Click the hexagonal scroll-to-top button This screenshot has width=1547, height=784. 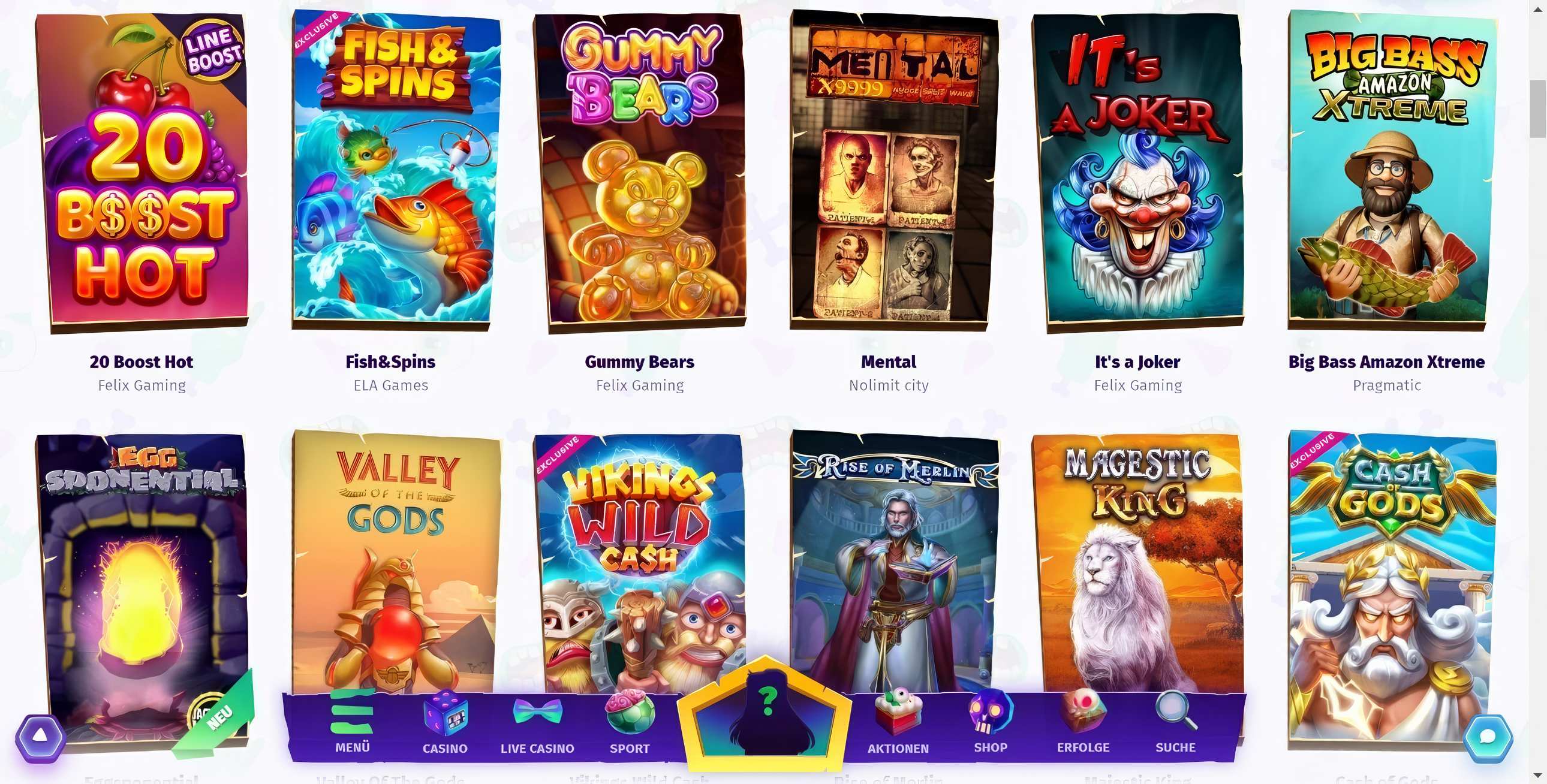click(x=40, y=737)
